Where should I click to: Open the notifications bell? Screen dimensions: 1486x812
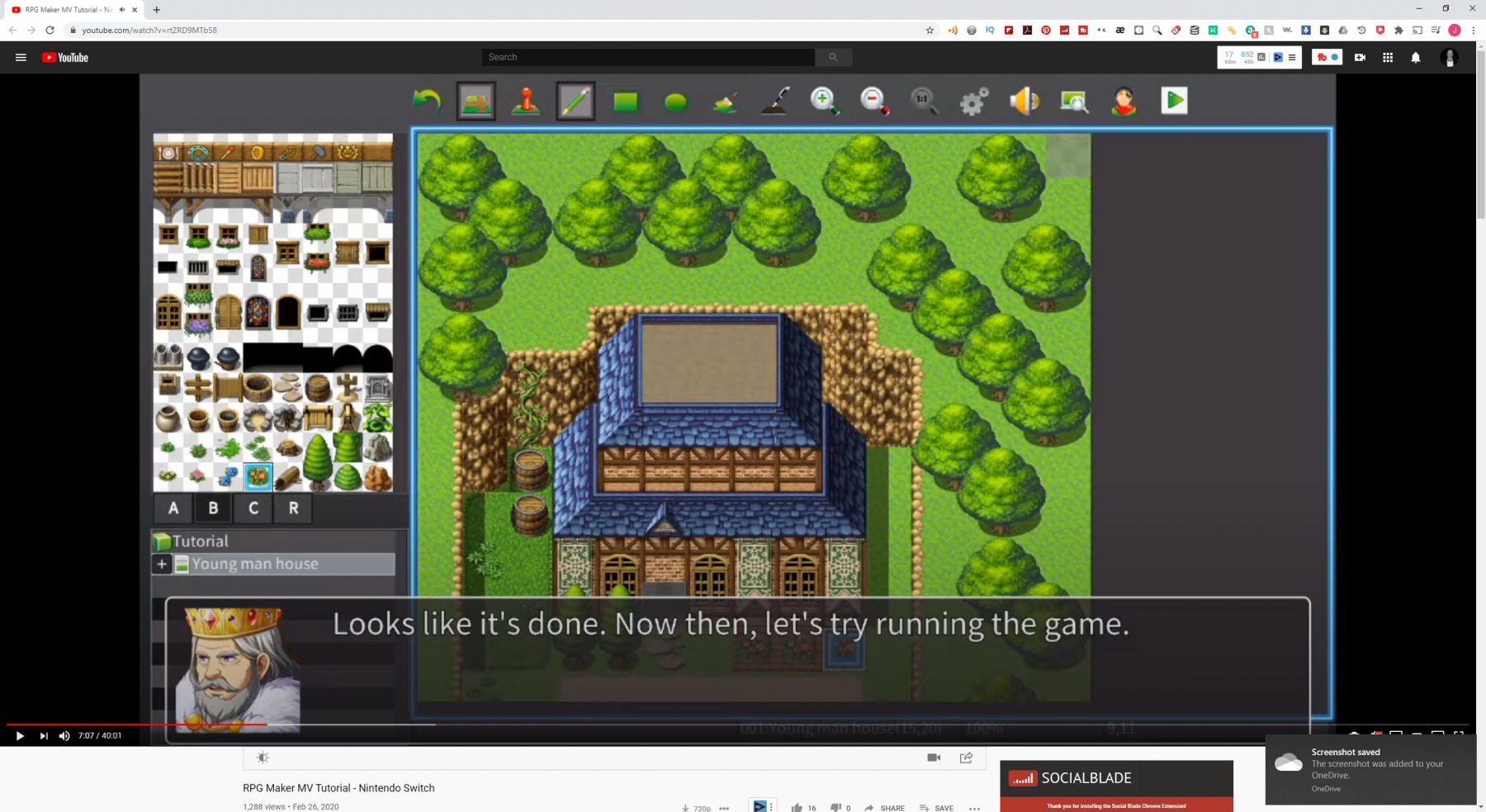click(x=1416, y=58)
